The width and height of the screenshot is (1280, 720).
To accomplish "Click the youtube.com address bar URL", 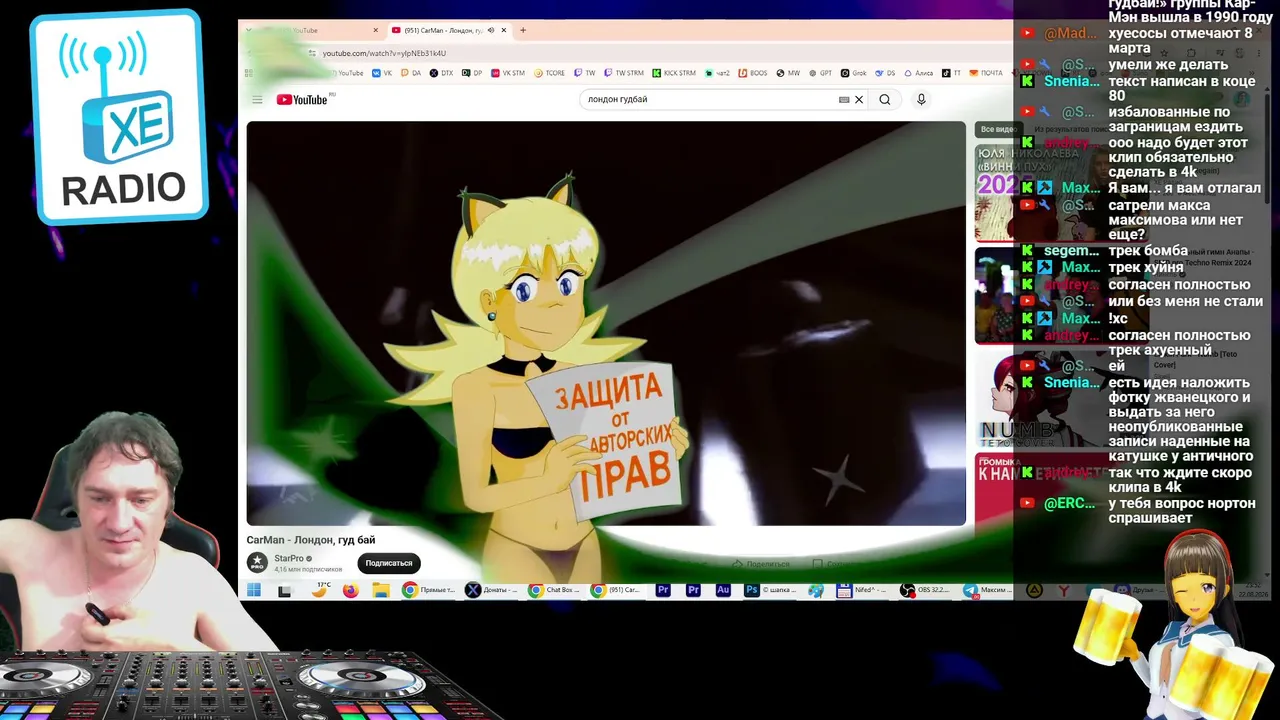I will point(384,53).
